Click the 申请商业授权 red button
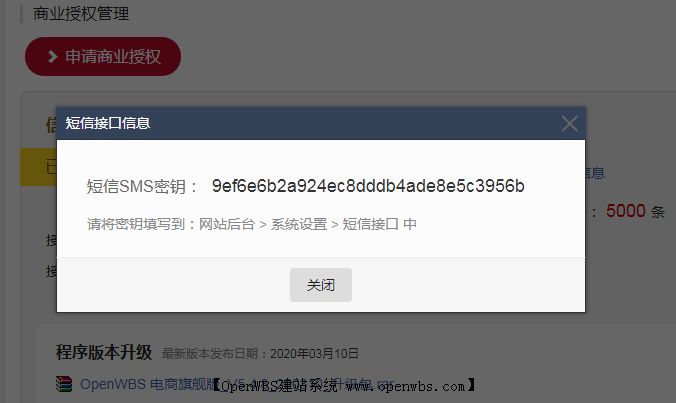Viewport: 676px width, 403px height. point(103,56)
